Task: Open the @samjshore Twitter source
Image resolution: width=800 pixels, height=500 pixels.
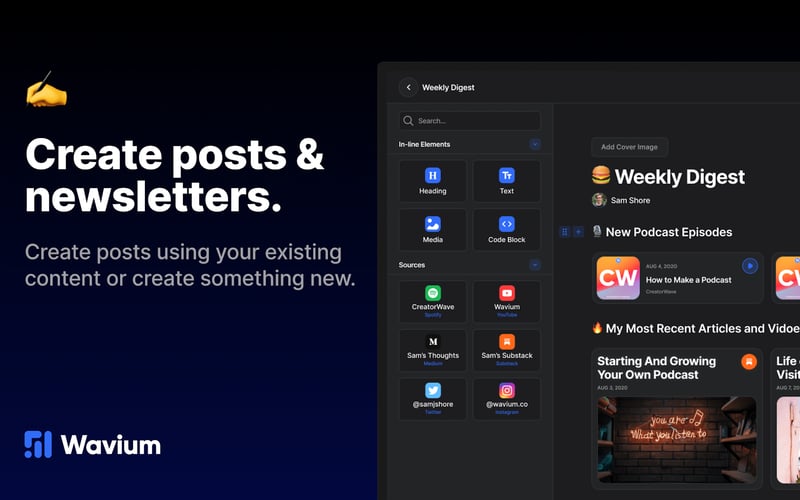Action: pyautogui.click(x=433, y=399)
